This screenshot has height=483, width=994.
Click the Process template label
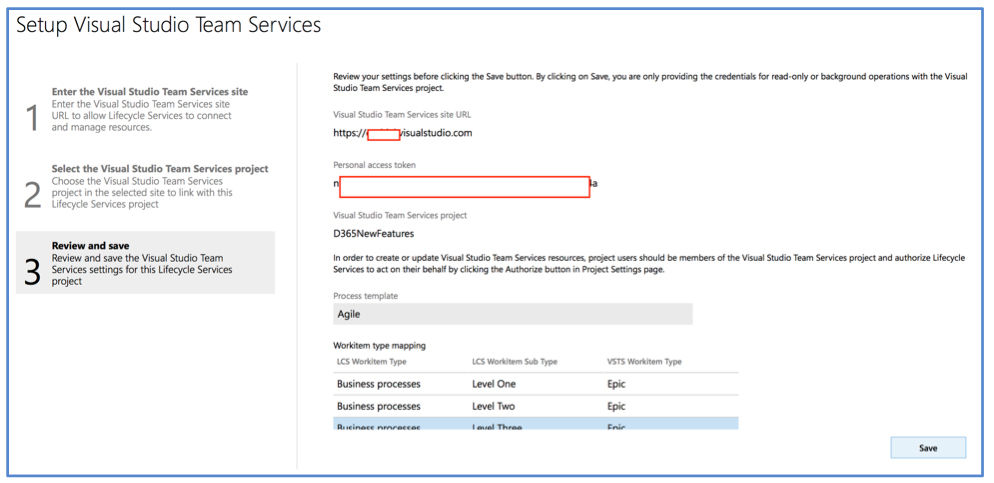(366, 296)
